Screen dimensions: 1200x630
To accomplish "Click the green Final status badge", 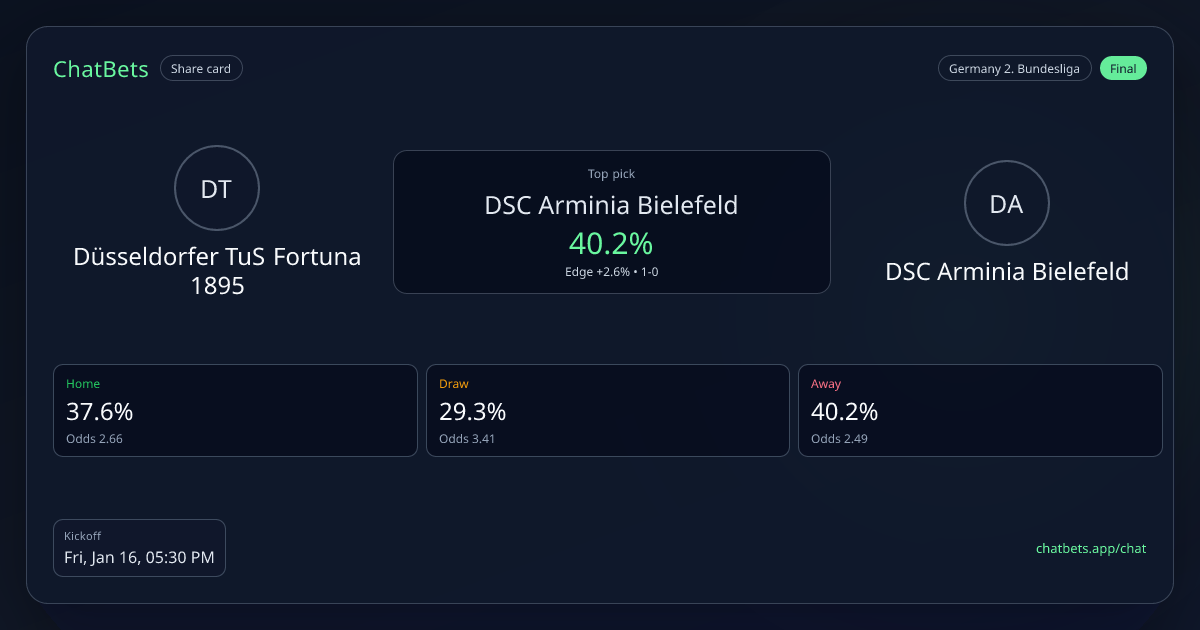I will [x=1123, y=69].
